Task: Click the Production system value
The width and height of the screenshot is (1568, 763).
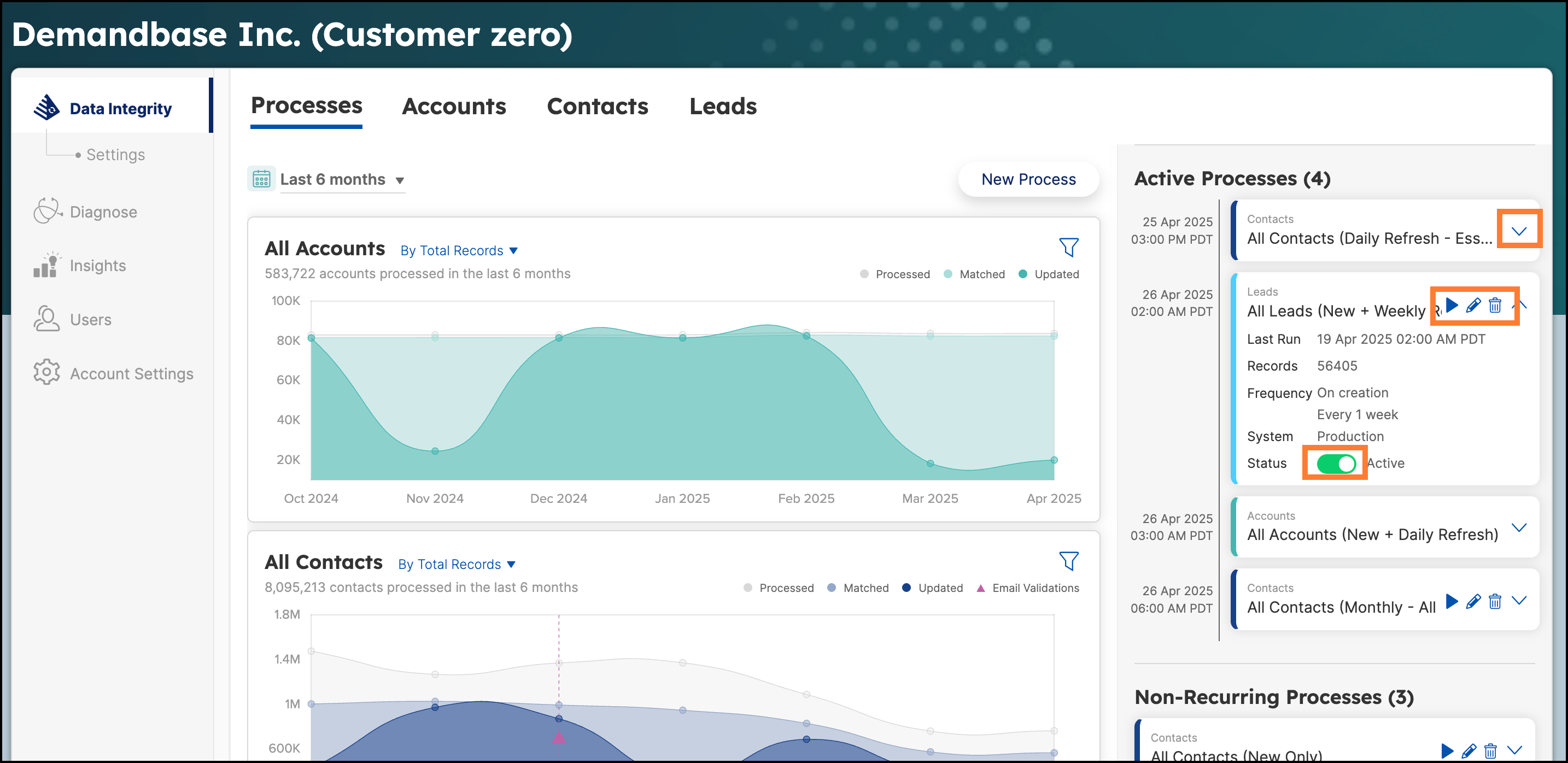Action: [x=1350, y=436]
